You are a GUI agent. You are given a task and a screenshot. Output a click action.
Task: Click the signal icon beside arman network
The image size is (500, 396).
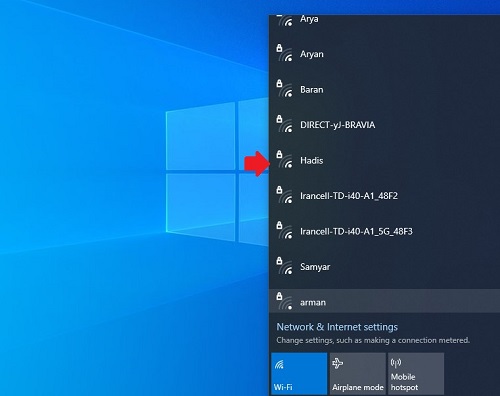(284, 301)
